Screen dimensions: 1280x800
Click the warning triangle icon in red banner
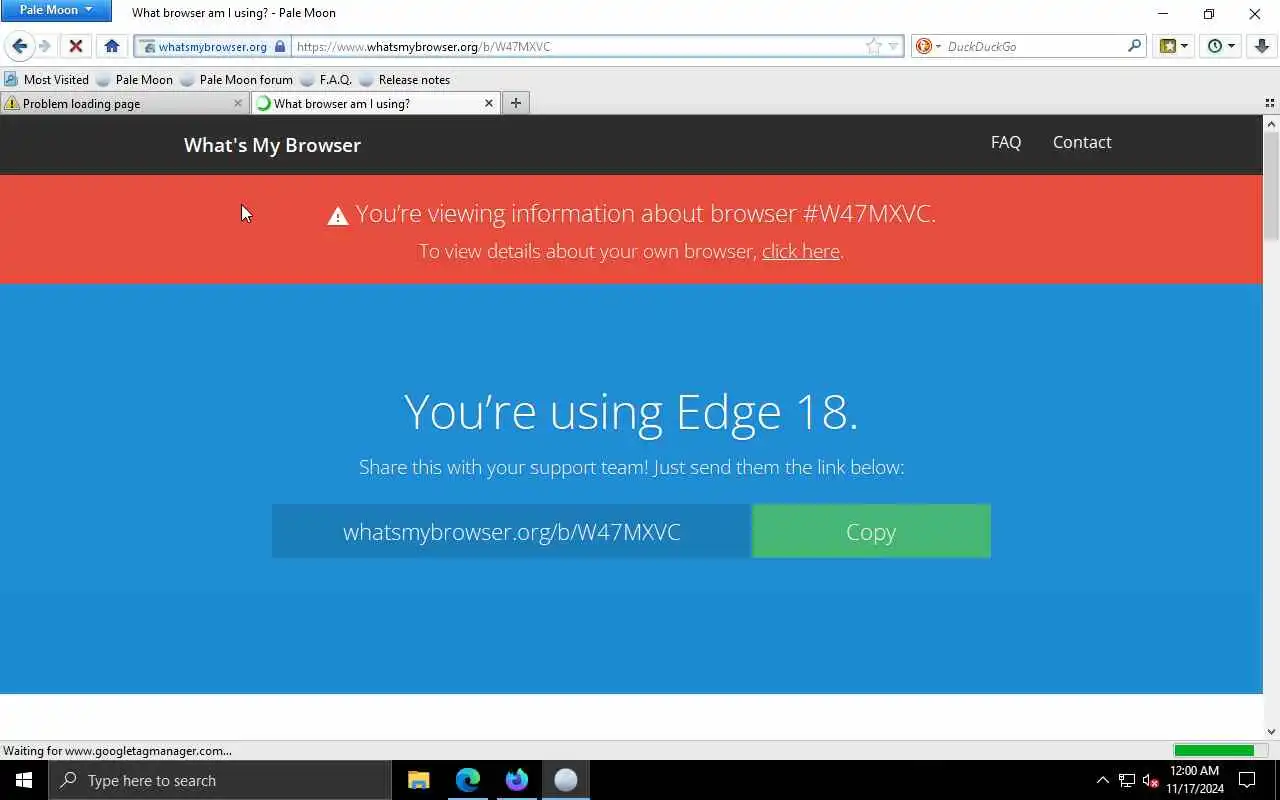[x=338, y=215]
